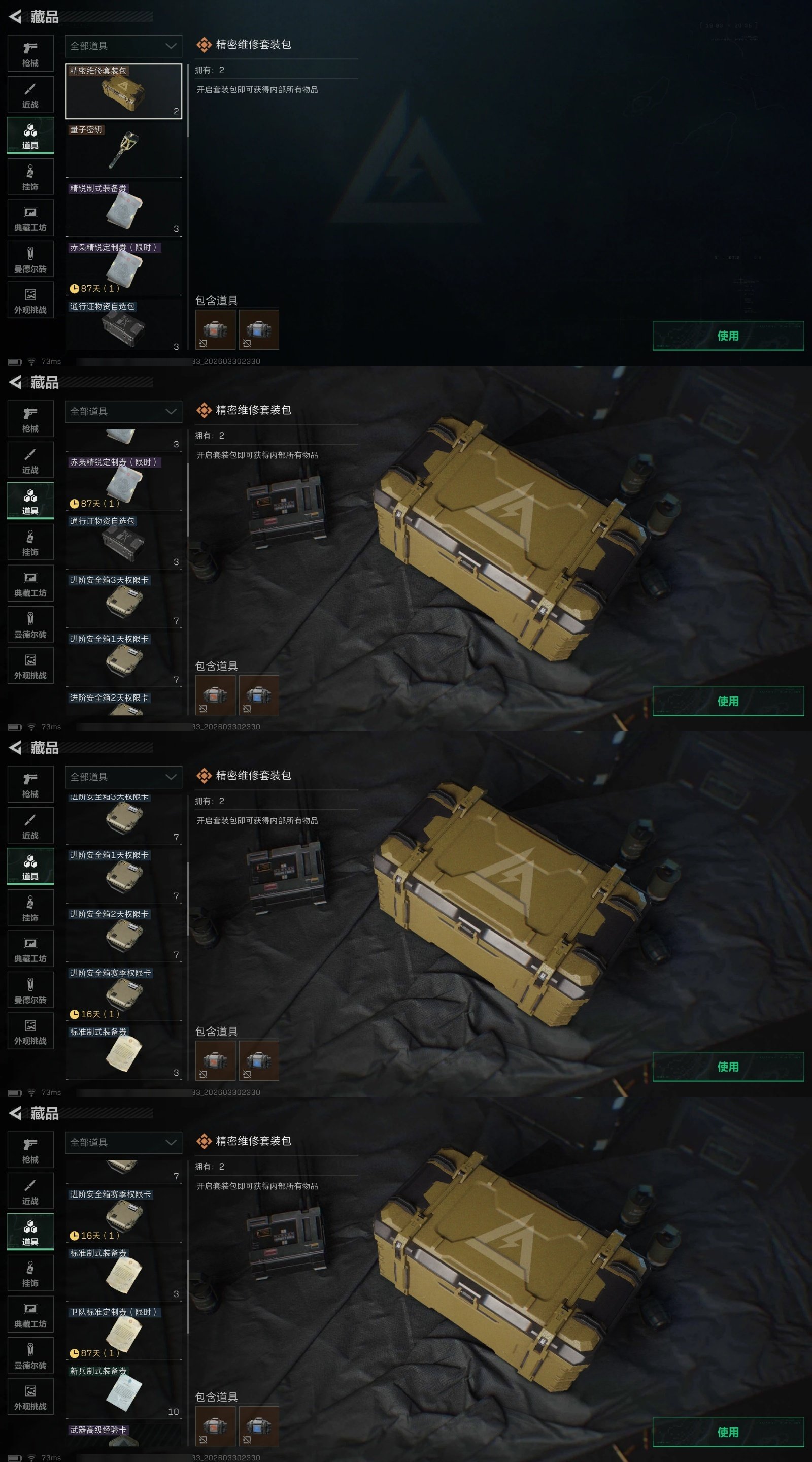Pick the 卫队标准定制券（限时） voucher item
812x1462 pixels.
124,1332
